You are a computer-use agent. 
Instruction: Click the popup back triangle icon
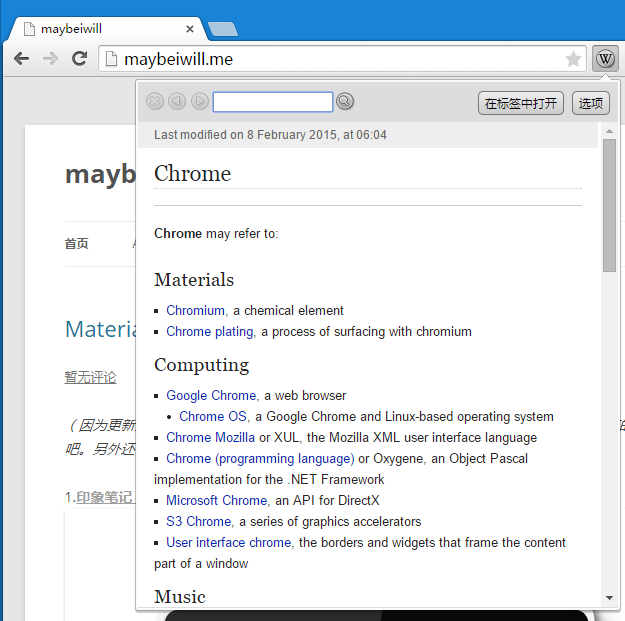point(177,101)
